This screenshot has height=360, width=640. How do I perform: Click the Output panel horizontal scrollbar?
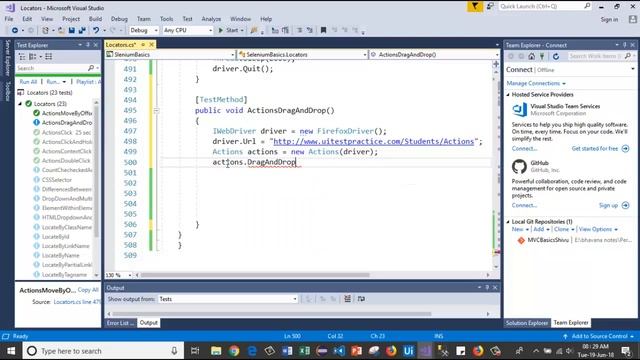click(271, 314)
